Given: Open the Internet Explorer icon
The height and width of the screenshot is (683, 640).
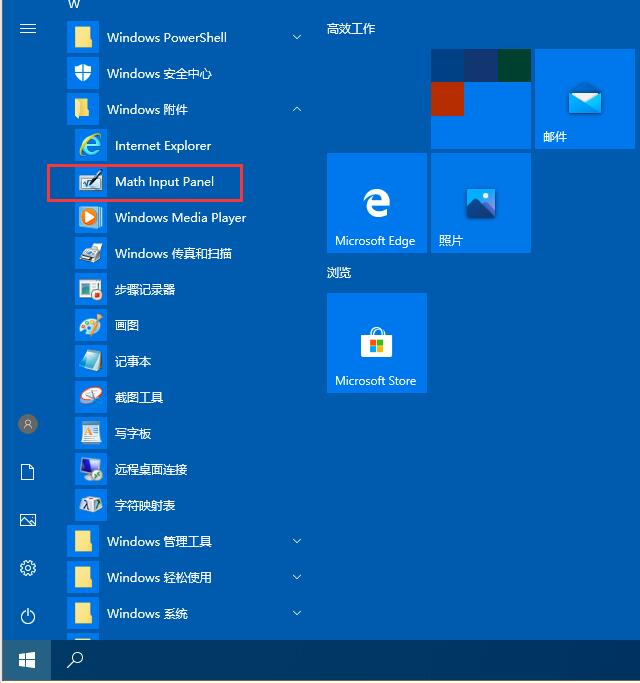Looking at the screenshot, I should coord(91,145).
